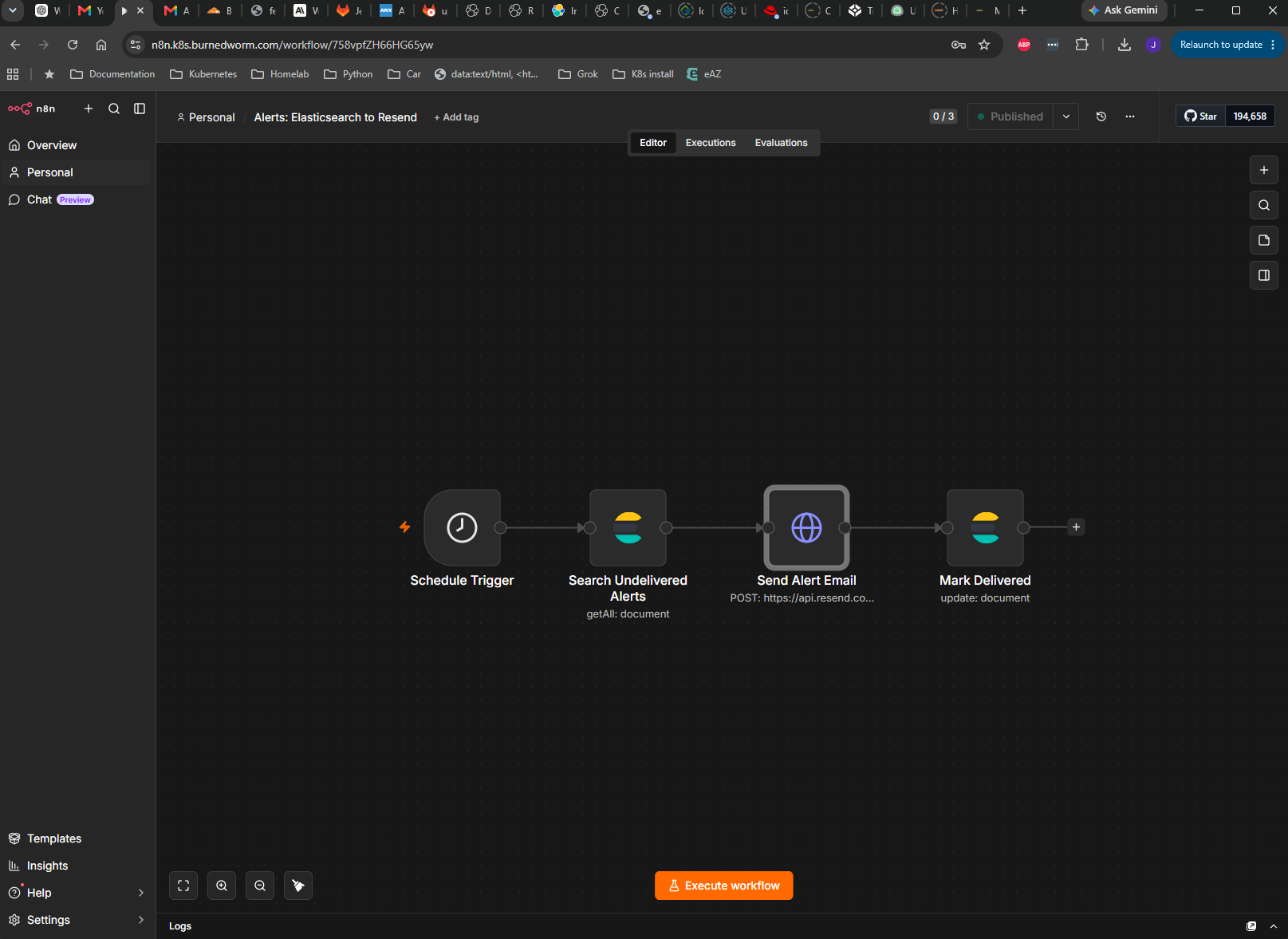Click GitHub Star button
The width and height of the screenshot is (1288, 939).
1200,116
